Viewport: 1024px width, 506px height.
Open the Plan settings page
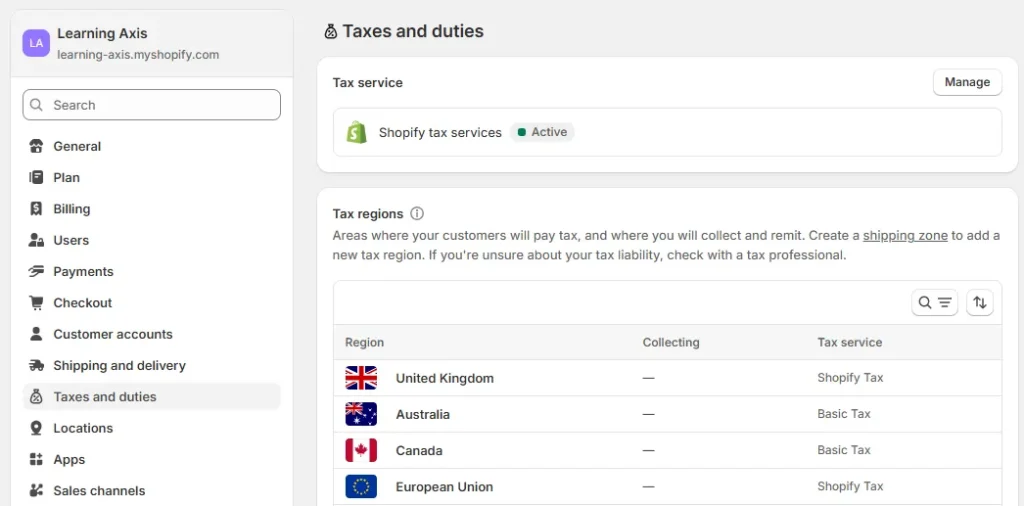66,177
